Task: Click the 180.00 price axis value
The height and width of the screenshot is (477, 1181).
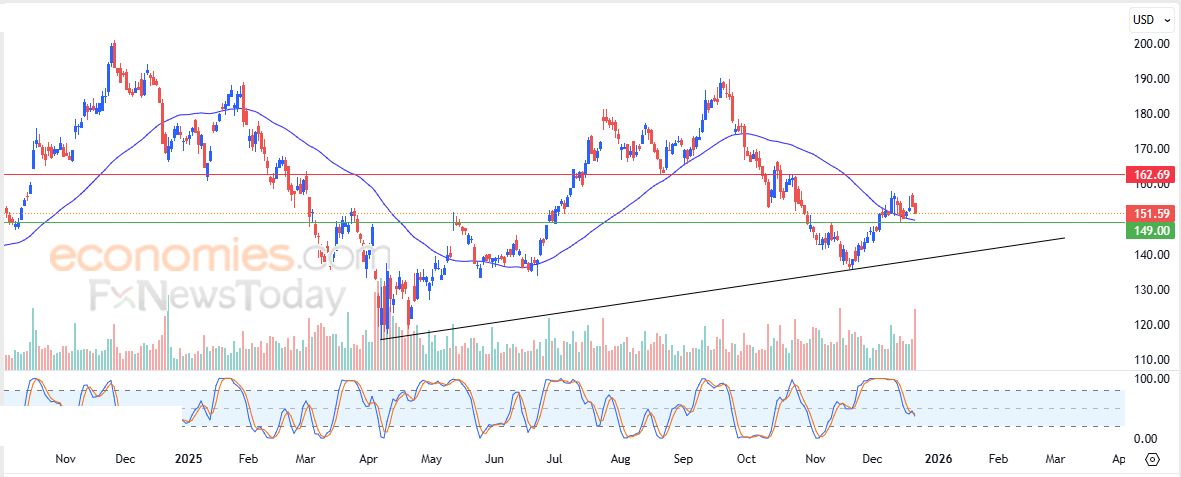Action: coord(1152,114)
